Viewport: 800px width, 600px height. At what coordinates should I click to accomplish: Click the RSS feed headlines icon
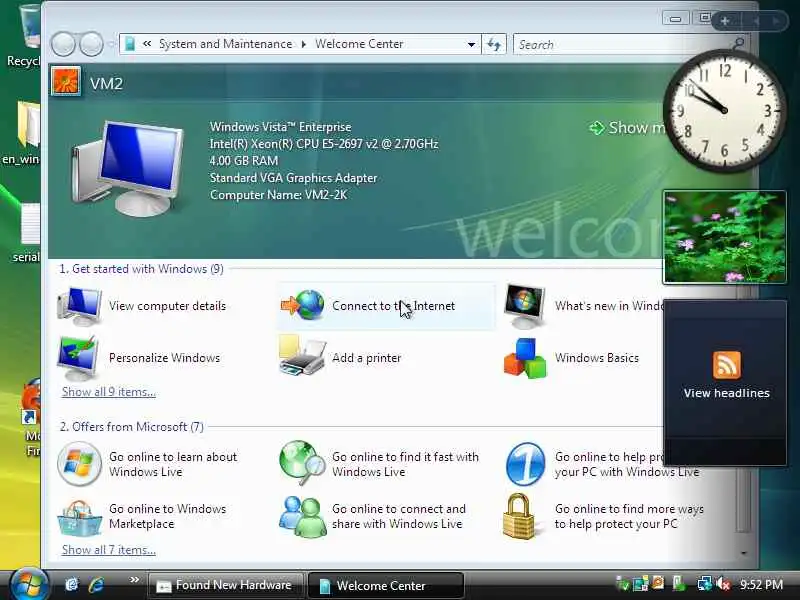click(727, 365)
